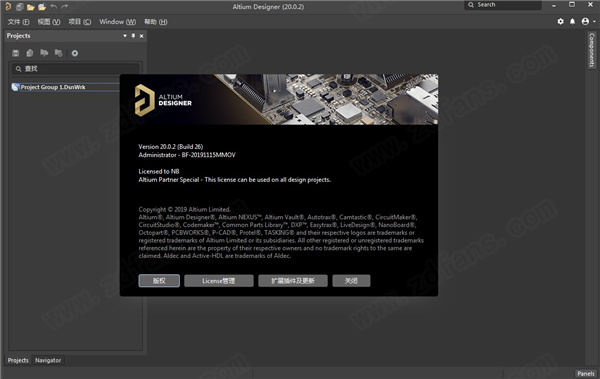Minimize the Altium Designer window
The image size is (600, 379).
(x=554, y=5)
